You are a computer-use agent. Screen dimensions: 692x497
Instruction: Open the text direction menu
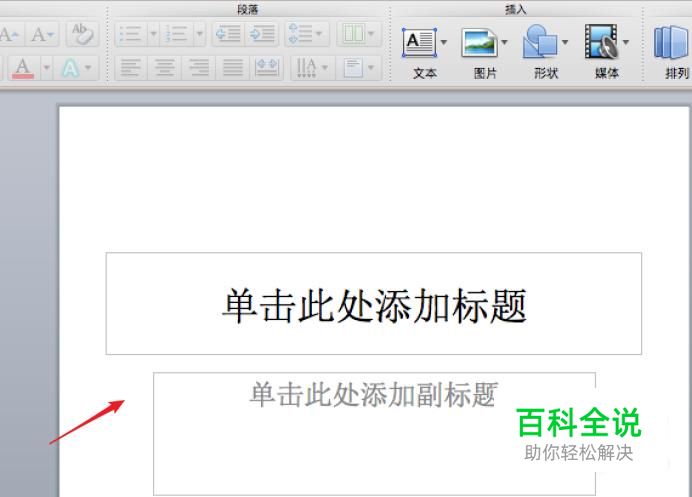click(312, 68)
